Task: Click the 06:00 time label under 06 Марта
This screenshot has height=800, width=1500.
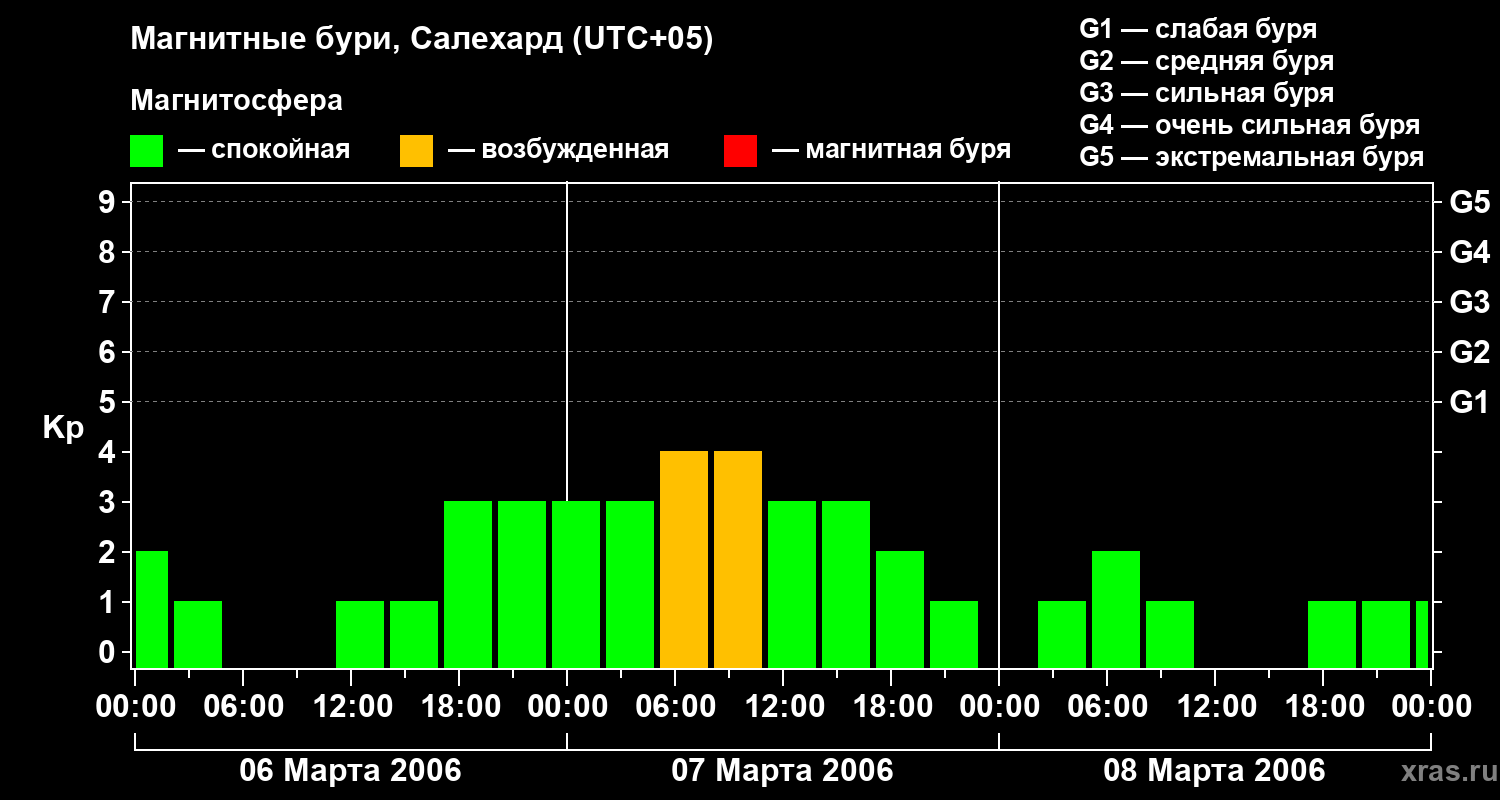Action: (242, 707)
